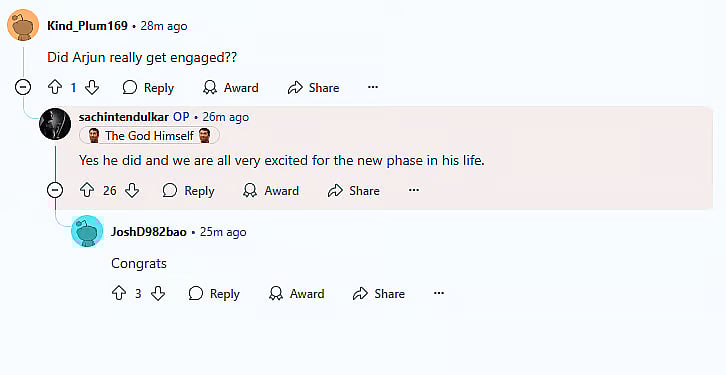The width and height of the screenshot is (726, 375).
Task: Open sachintendulkar's dark avatar image
Action: coord(55,124)
